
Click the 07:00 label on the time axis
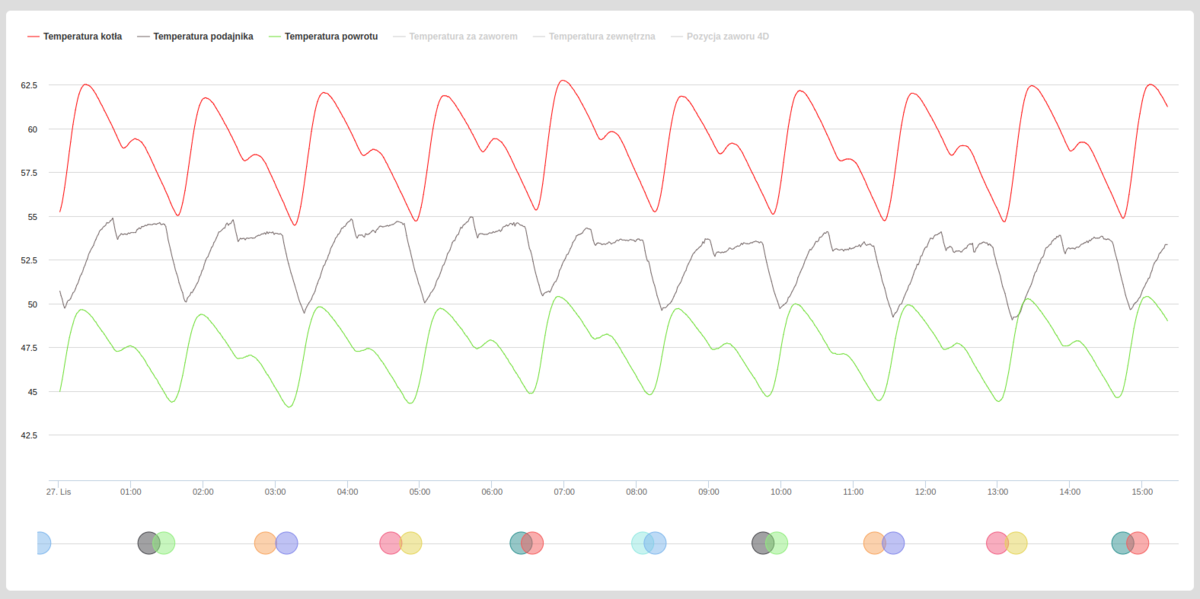click(x=564, y=492)
